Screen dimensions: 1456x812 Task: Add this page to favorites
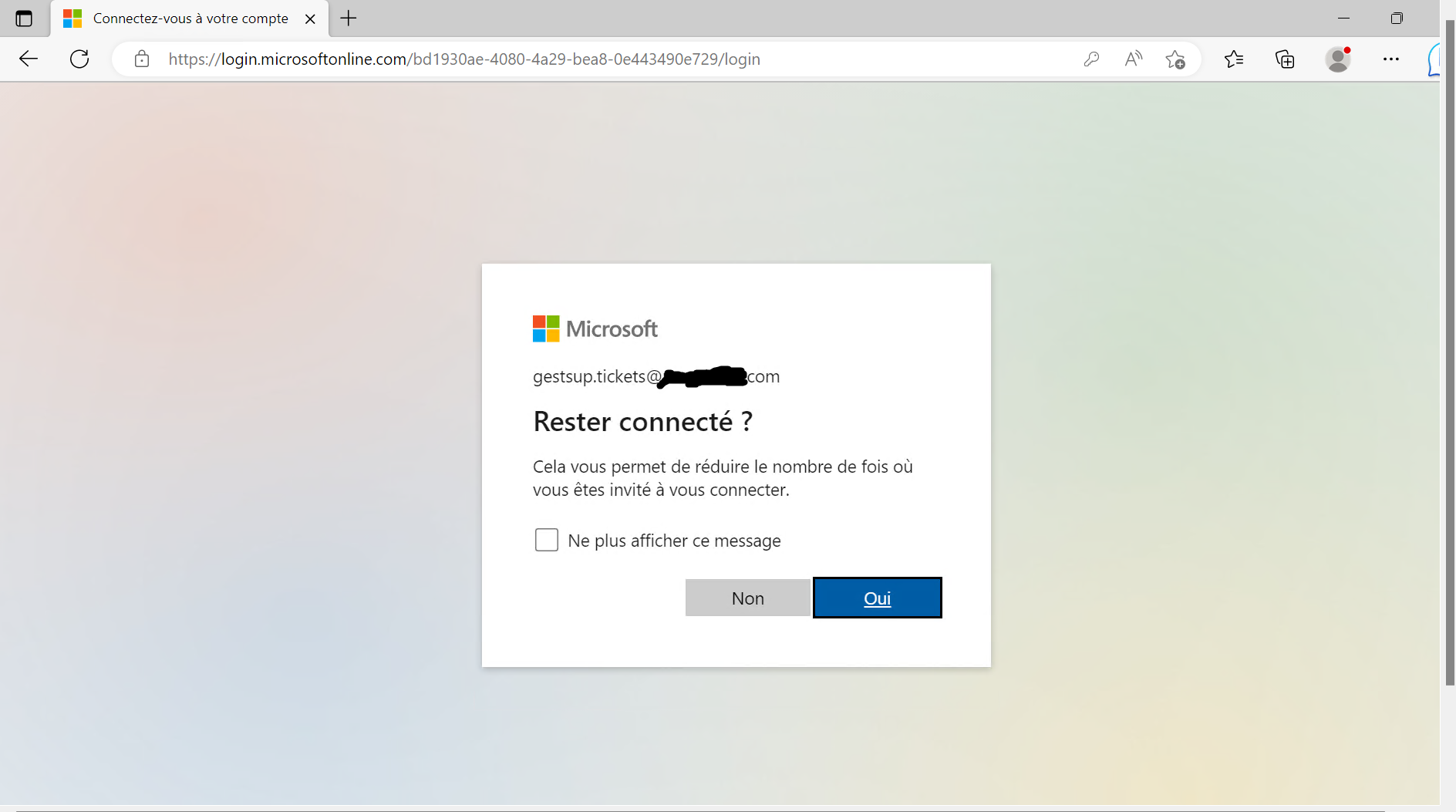1175,59
